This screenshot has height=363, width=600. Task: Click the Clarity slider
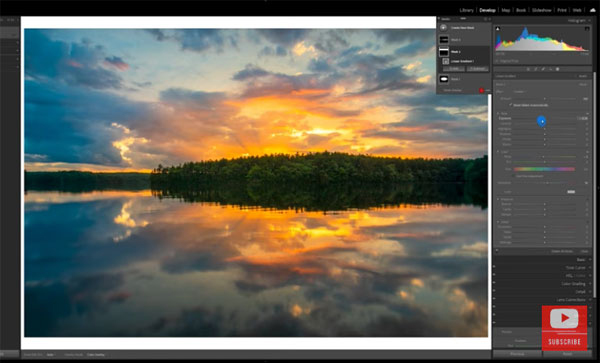tap(544, 209)
